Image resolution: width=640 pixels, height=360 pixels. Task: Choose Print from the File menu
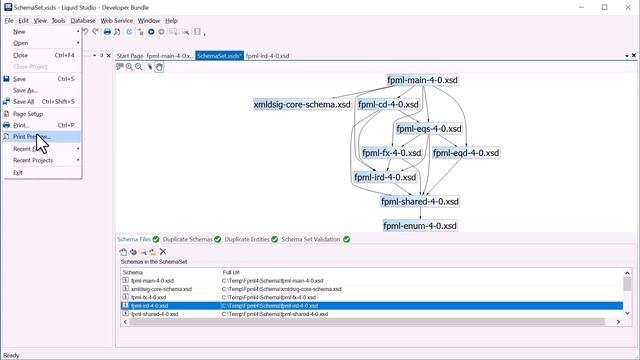tap(41, 125)
